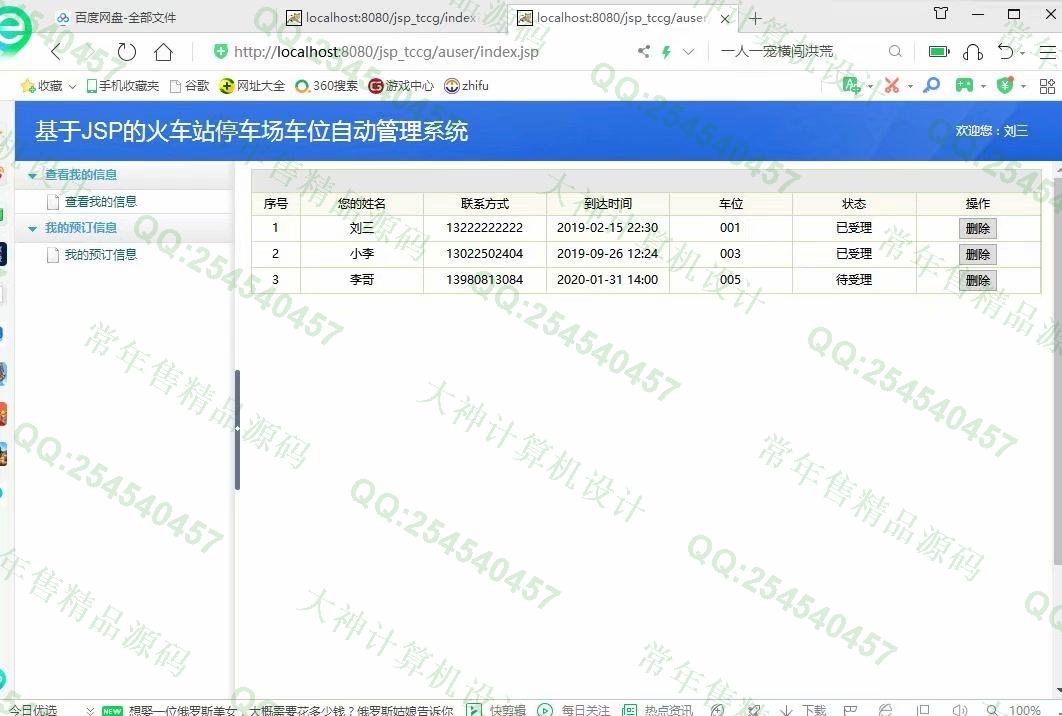Click the magnifier icon in the search box
1062x716 pixels.
(x=895, y=51)
